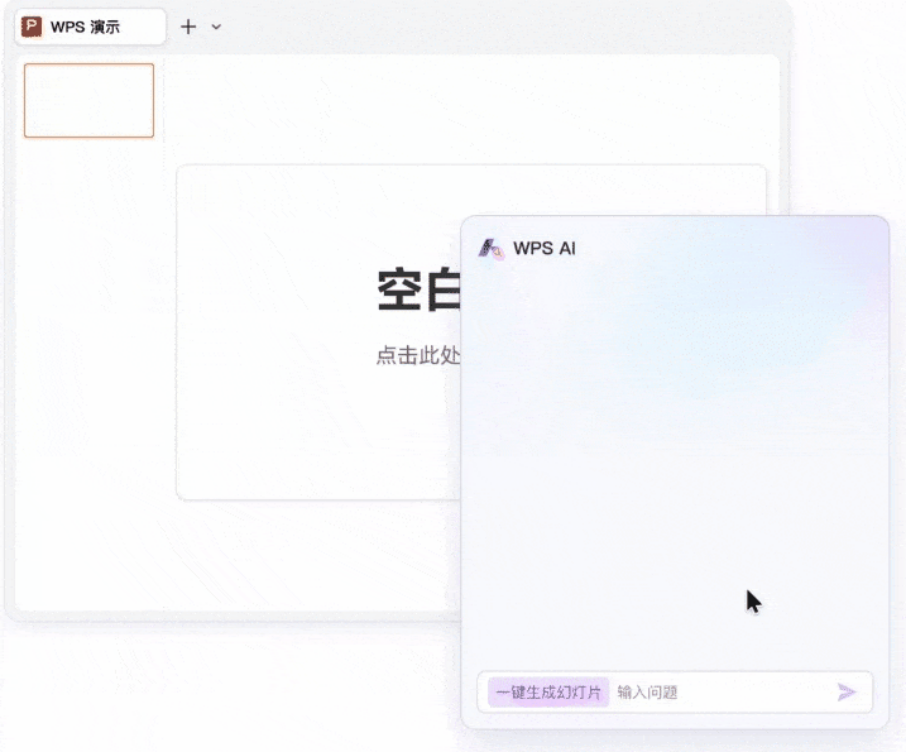Image resolution: width=906 pixels, height=752 pixels.
Task: Click the workspace margin above the slide
Action: coord(470,110)
